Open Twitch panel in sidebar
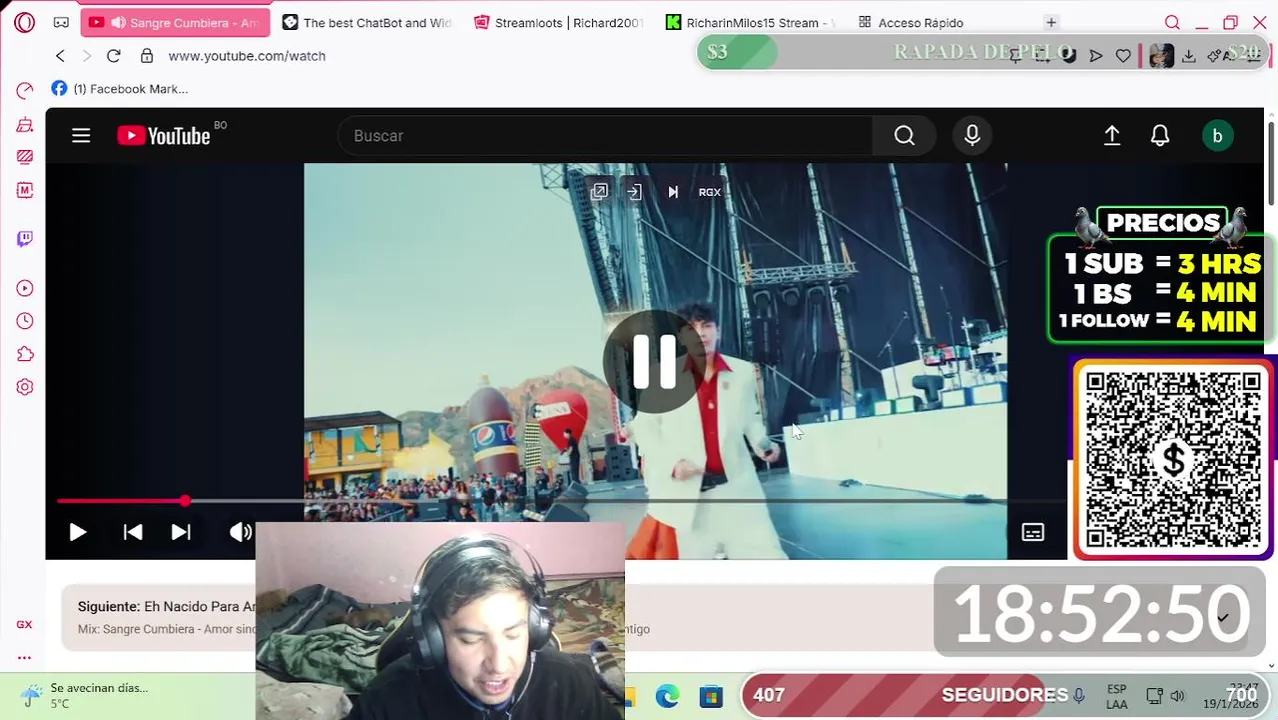1278x720 pixels. [25, 238]
